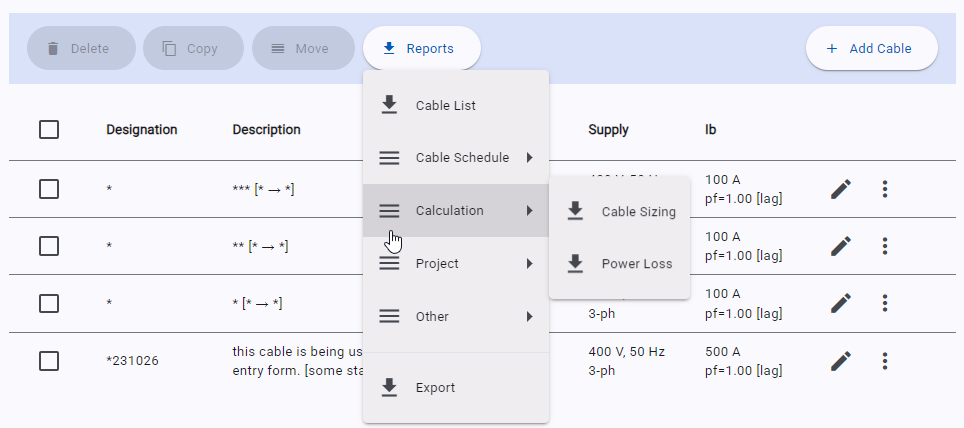
Task: Click download icon beside Cable Sizing
Action: (x=575, y=211)
